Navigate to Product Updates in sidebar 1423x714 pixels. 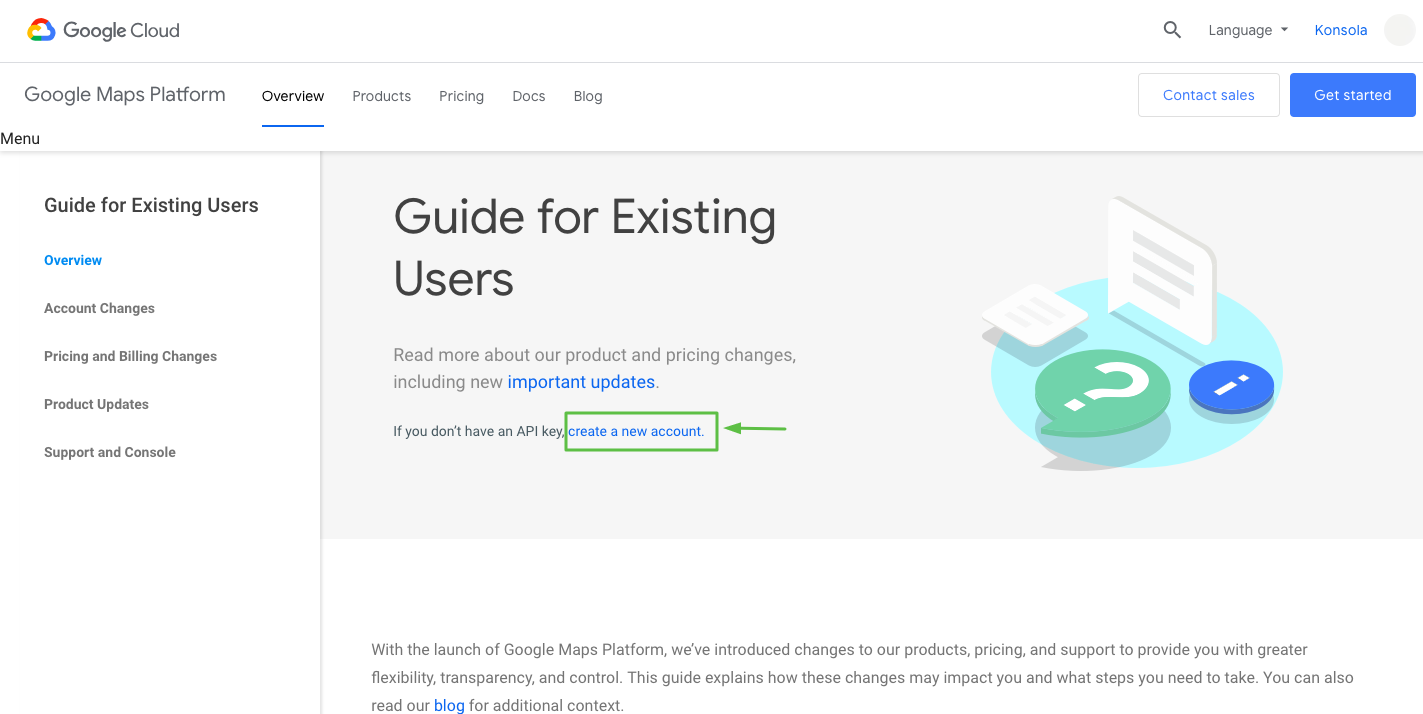(96, 404)
